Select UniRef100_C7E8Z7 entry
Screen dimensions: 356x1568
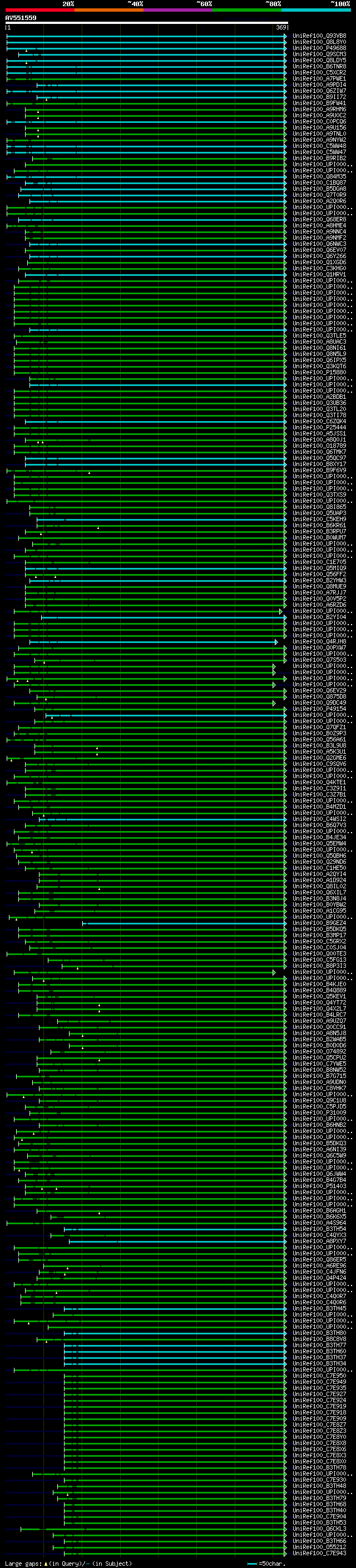coord(319,1425)
